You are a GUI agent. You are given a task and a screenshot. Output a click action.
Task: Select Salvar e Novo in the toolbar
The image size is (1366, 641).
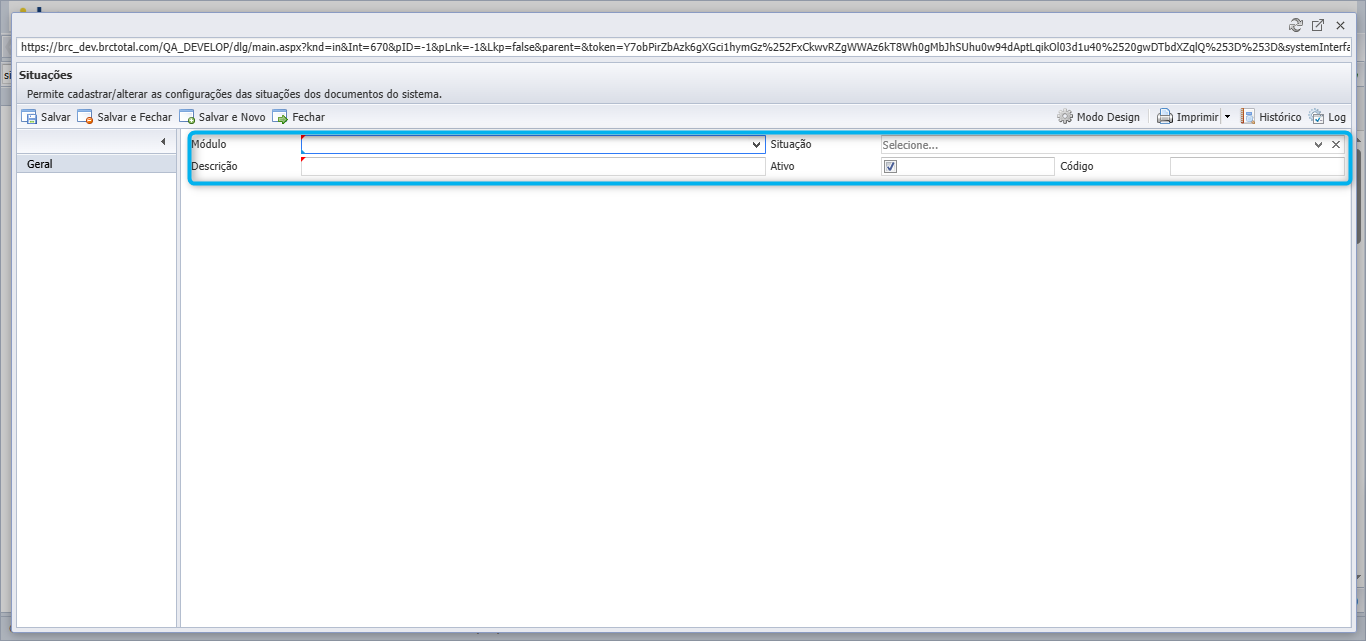pyautogui.click(x=222, y=117)
